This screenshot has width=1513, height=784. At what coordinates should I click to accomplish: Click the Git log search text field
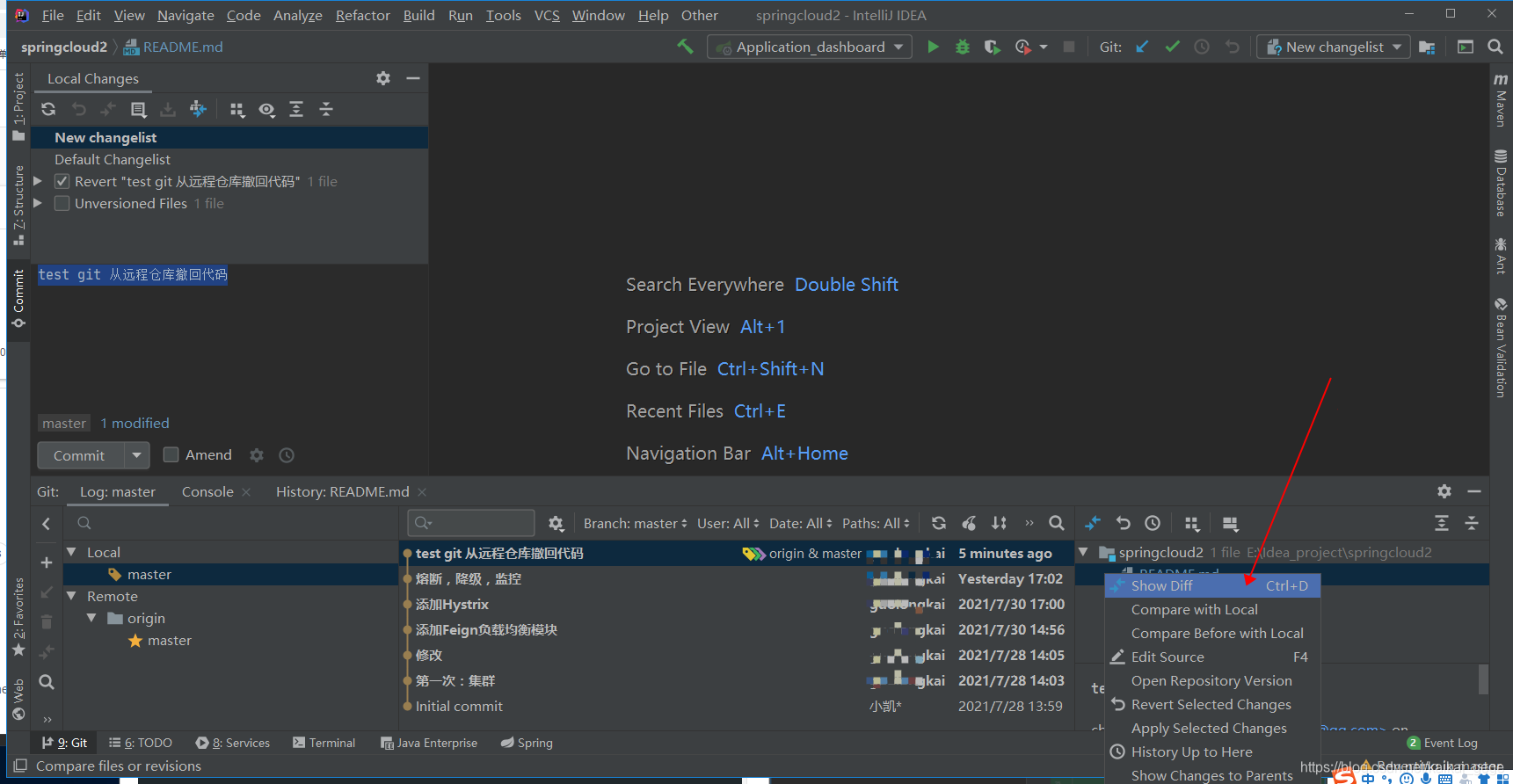pyautogui.click(x=471, y=523)
